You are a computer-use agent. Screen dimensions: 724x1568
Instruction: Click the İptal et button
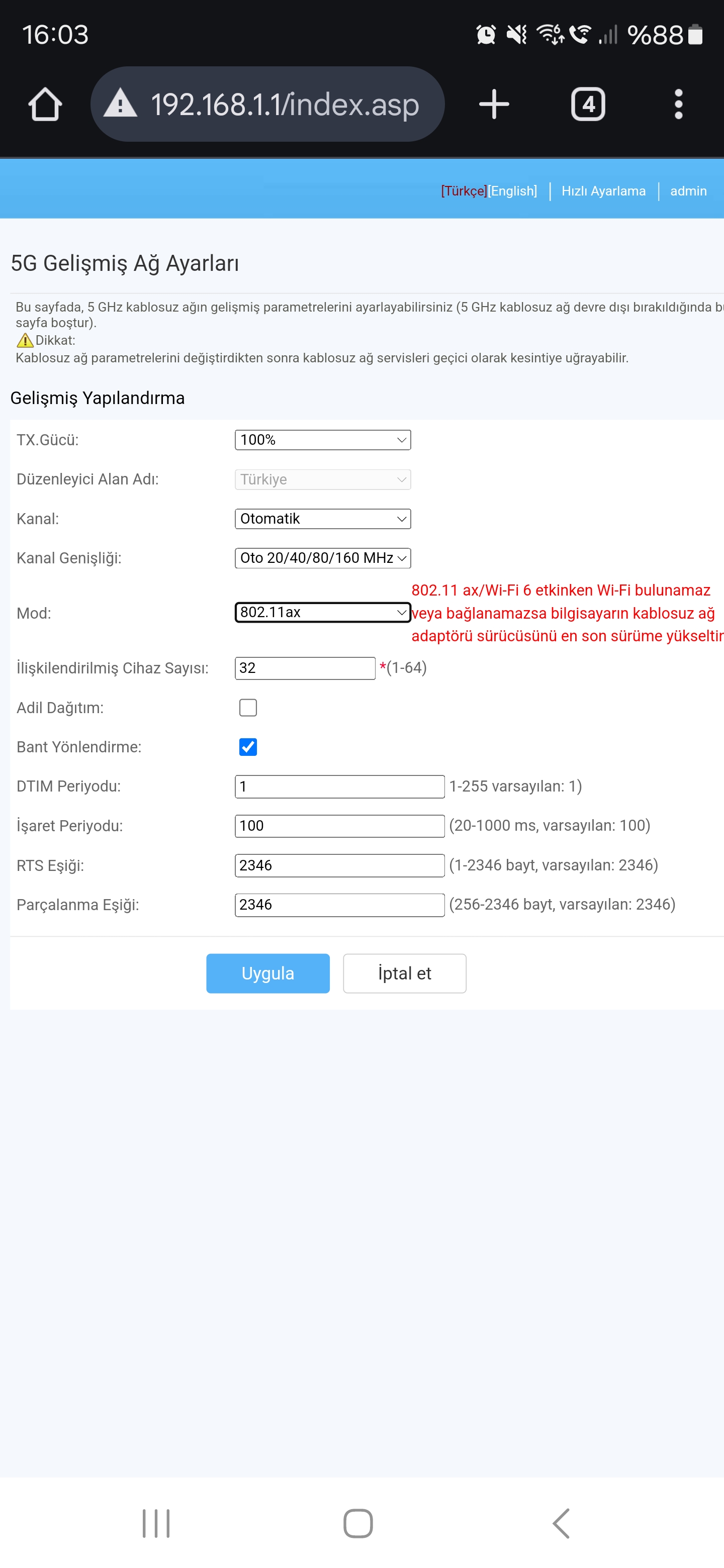click(404, 973)
